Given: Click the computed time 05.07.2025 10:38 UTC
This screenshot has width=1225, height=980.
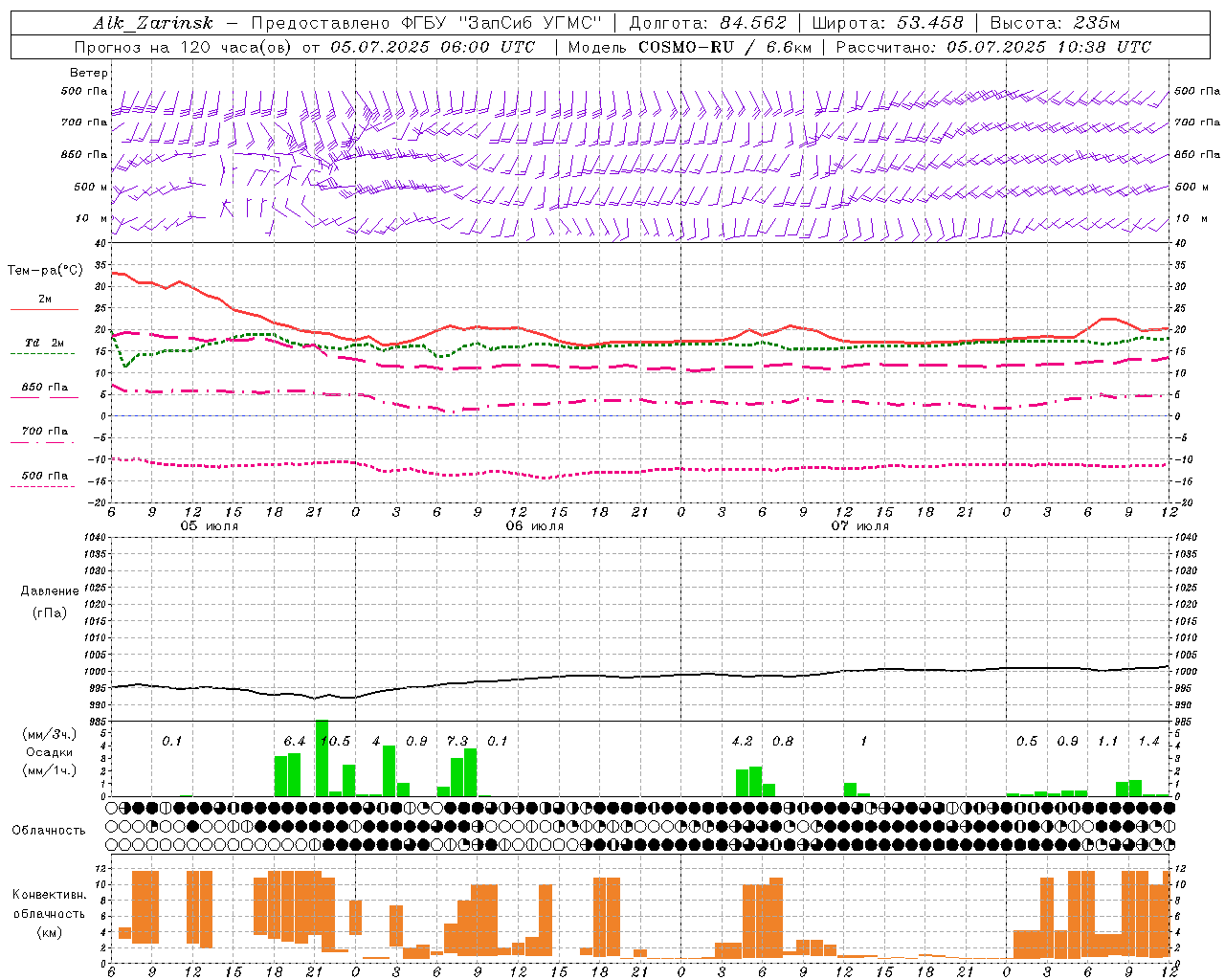Looking at the screenshot, I should pos(1049,47).
